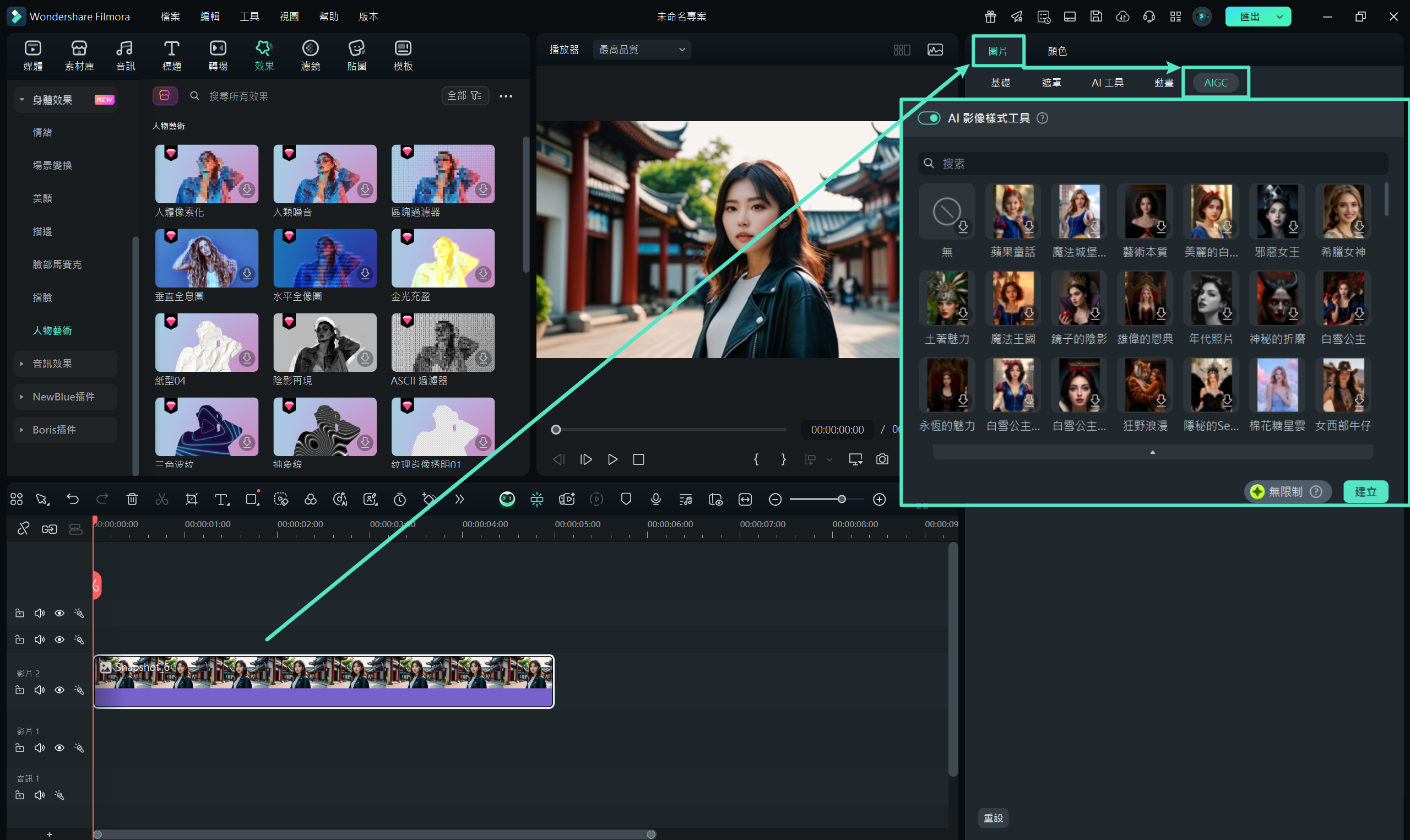
Task: Open the 貼圖 stickers panel
Action: 357,55
